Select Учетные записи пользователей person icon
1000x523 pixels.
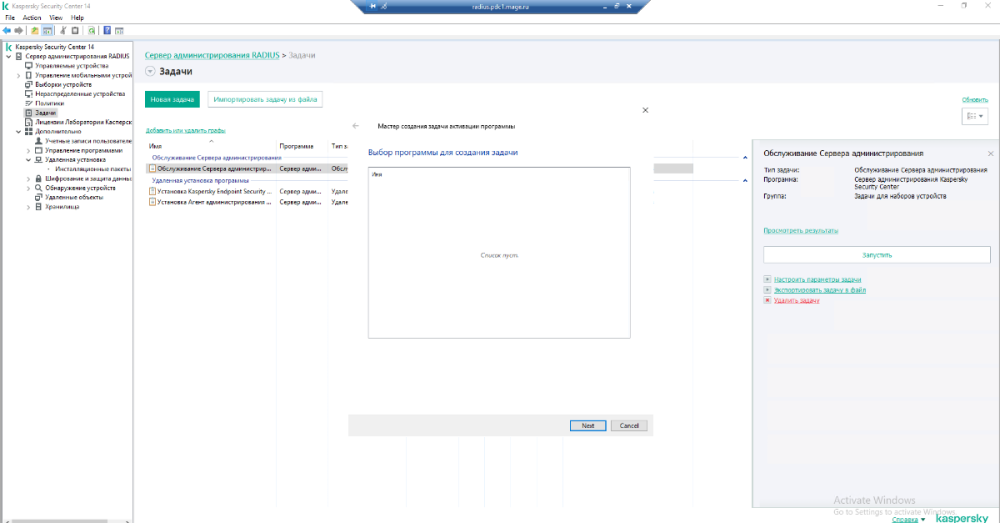point(38,141)
